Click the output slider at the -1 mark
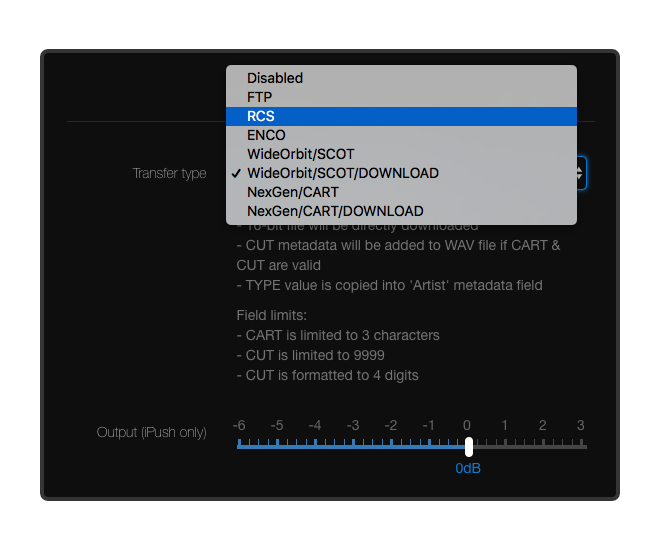The image size is (660, 550). coord(429,445)
